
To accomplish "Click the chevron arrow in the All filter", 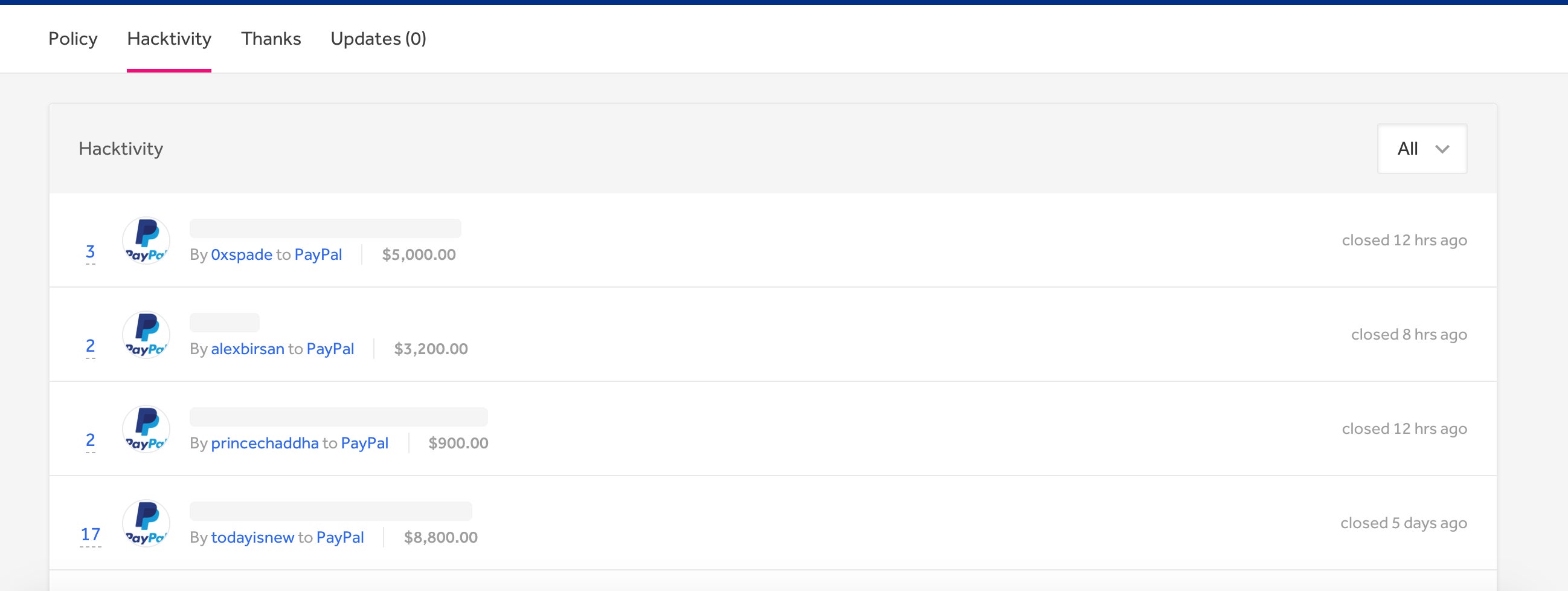I will coord(1442,149).
